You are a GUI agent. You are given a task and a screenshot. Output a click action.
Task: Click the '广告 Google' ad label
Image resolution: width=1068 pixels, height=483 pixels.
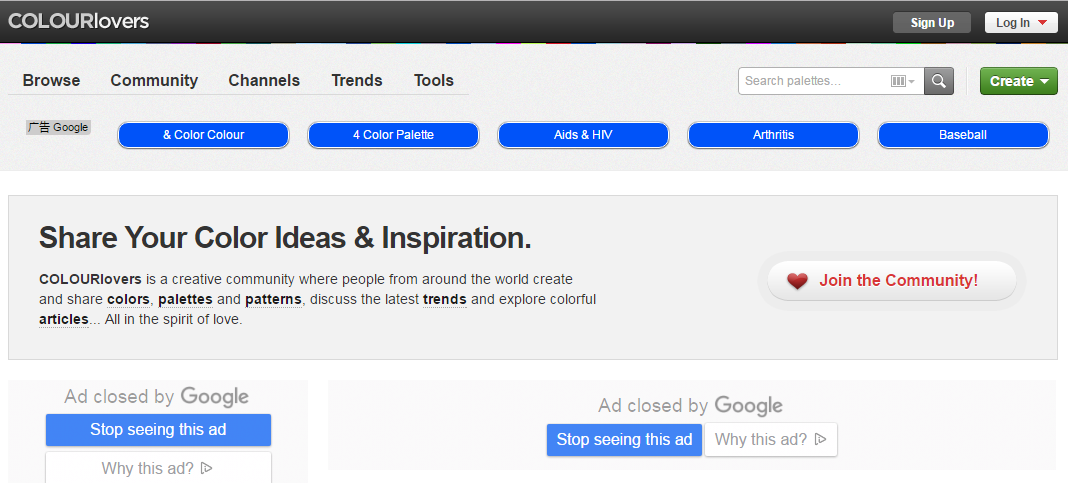[x=58, y=127]
